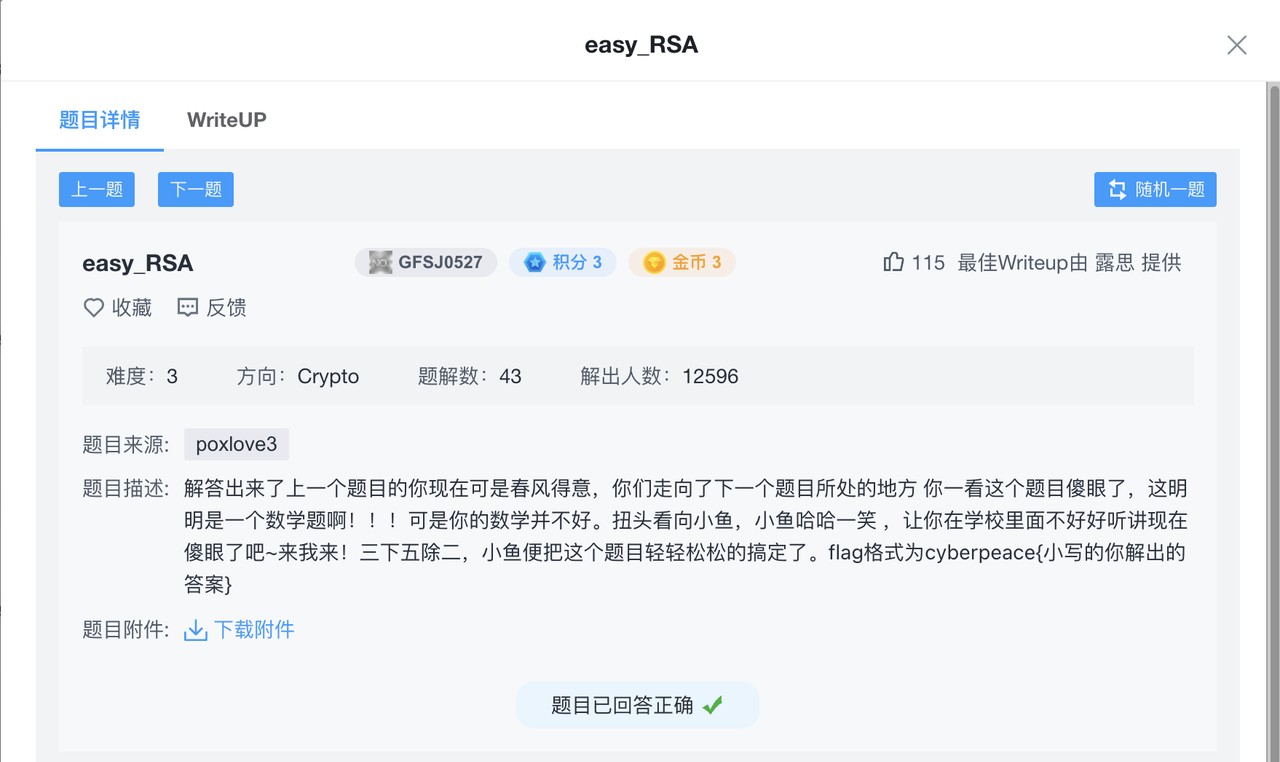Click the thumbs-up icon beside 115
1280x762 pixels.
coord(893,262)
